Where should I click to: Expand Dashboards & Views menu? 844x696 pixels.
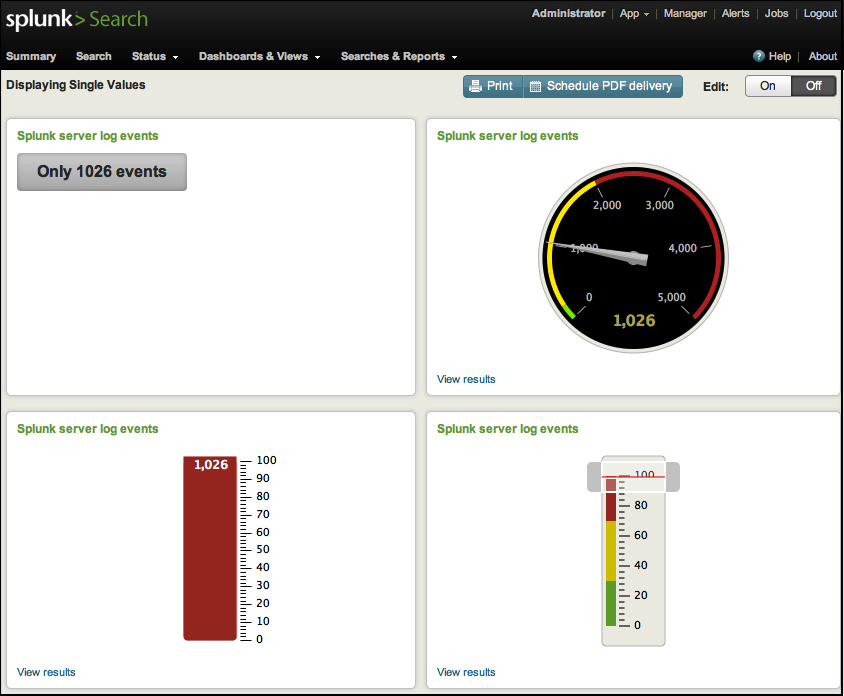pos(259,57)
